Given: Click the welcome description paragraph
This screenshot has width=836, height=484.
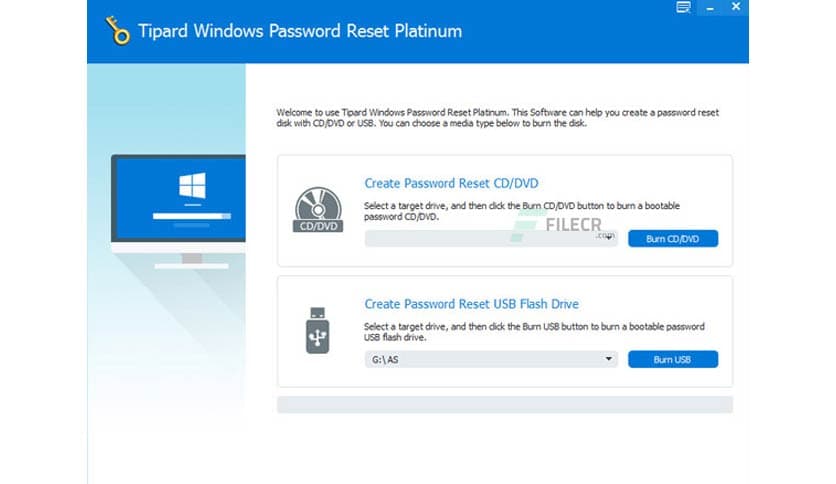Looking at the screenshot, I should point(497,118).
